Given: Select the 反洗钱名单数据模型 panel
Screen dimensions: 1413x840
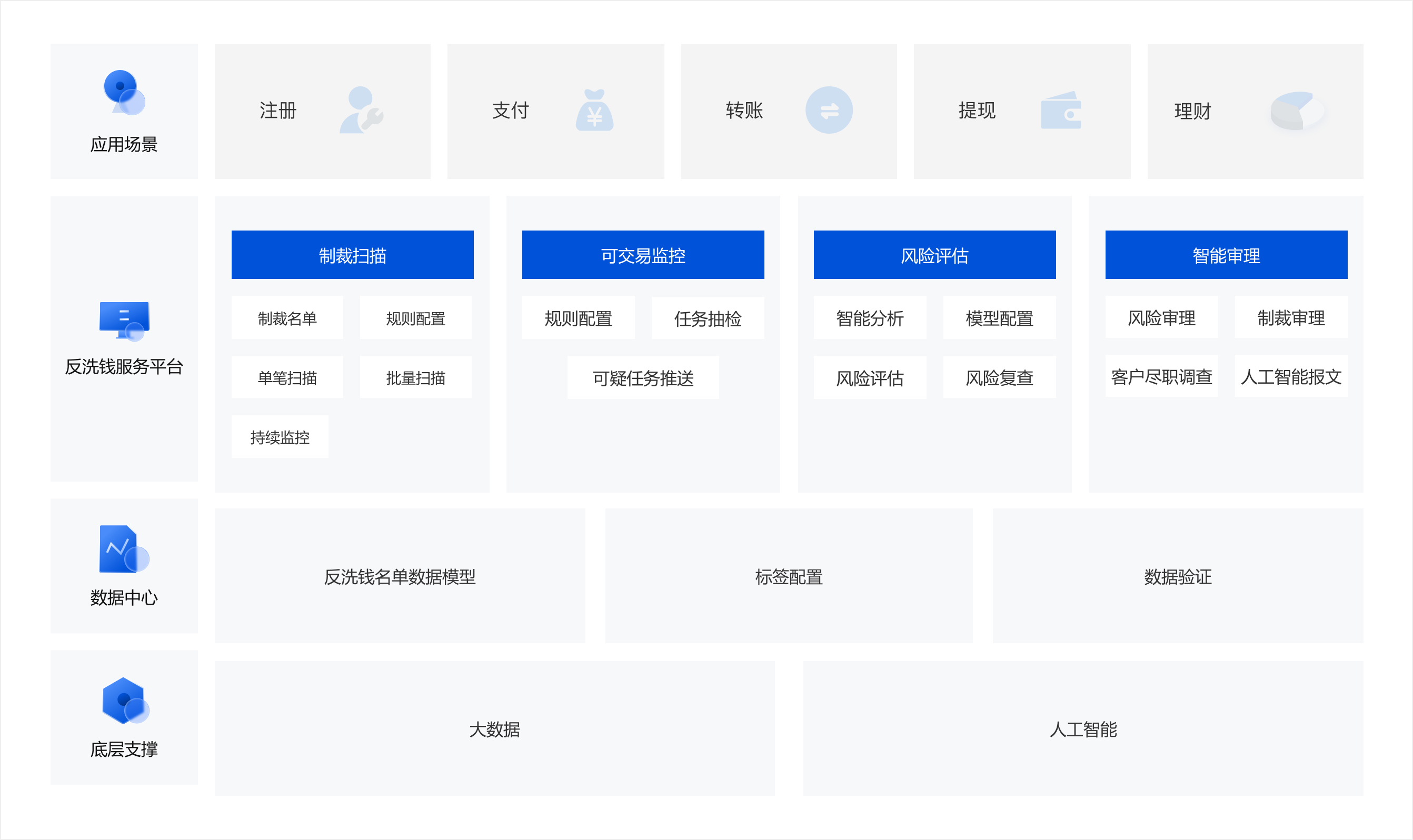Looking at the screenshot, I should pos(400,576).
